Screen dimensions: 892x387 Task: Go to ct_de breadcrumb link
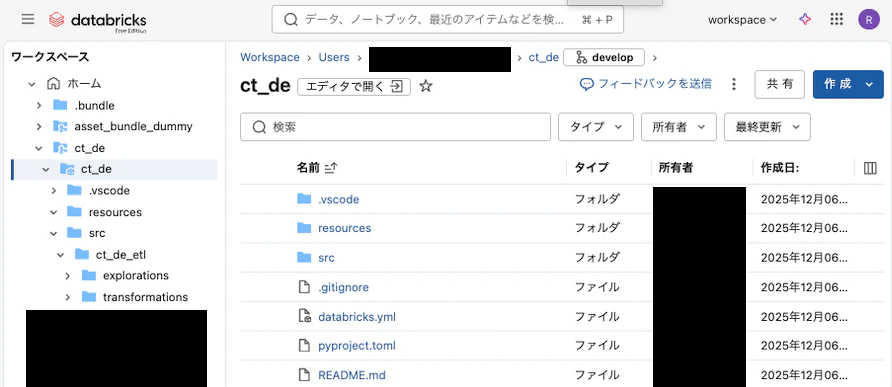pos(544,57)
